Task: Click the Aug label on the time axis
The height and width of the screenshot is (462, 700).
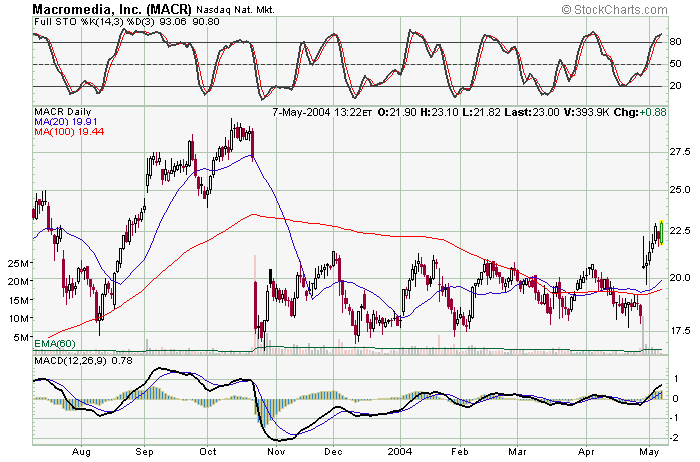Action: (x=81, y=451)
